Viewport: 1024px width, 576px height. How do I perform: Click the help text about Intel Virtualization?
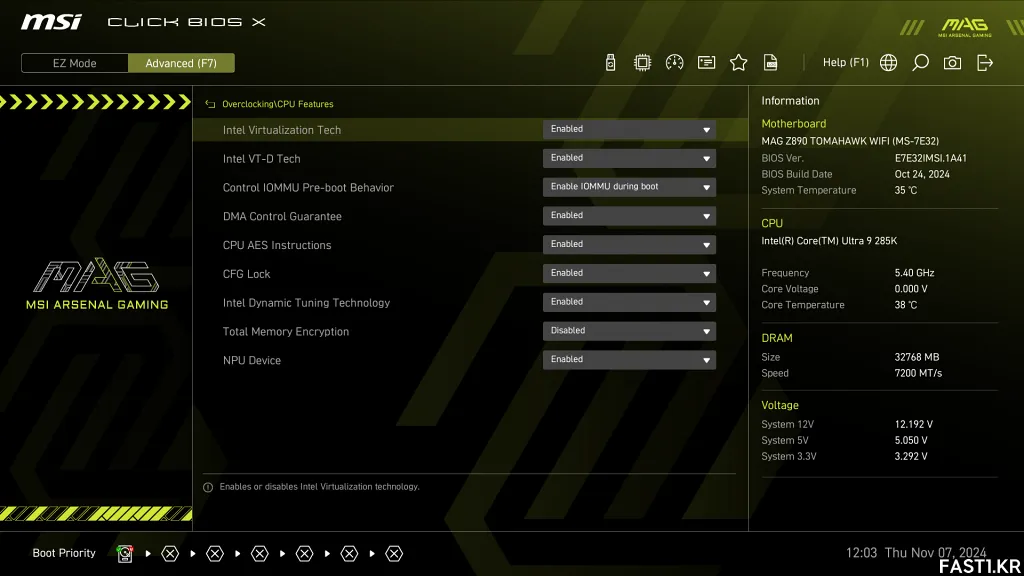coord(319,487)
